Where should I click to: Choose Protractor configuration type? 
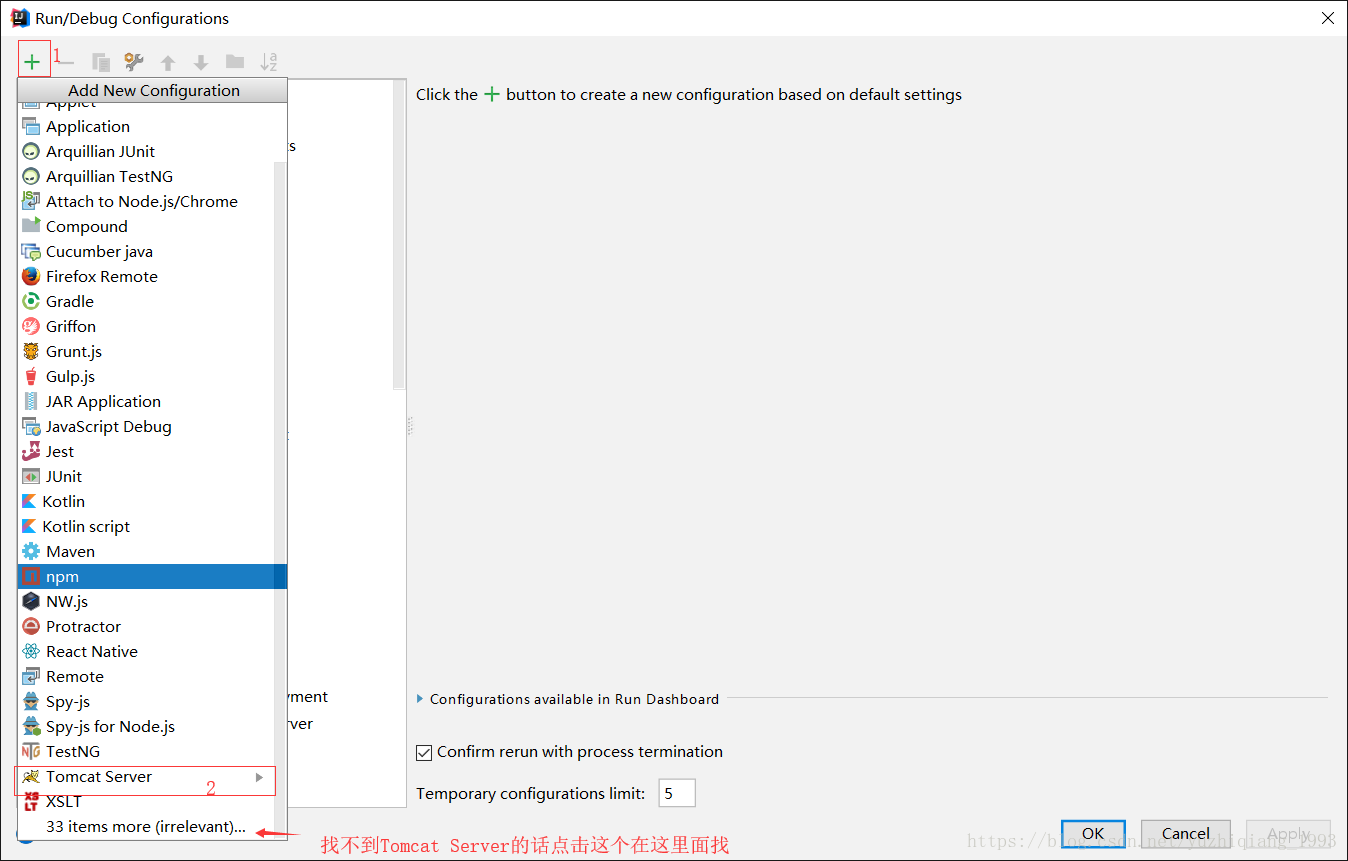[x=146, y=626]
